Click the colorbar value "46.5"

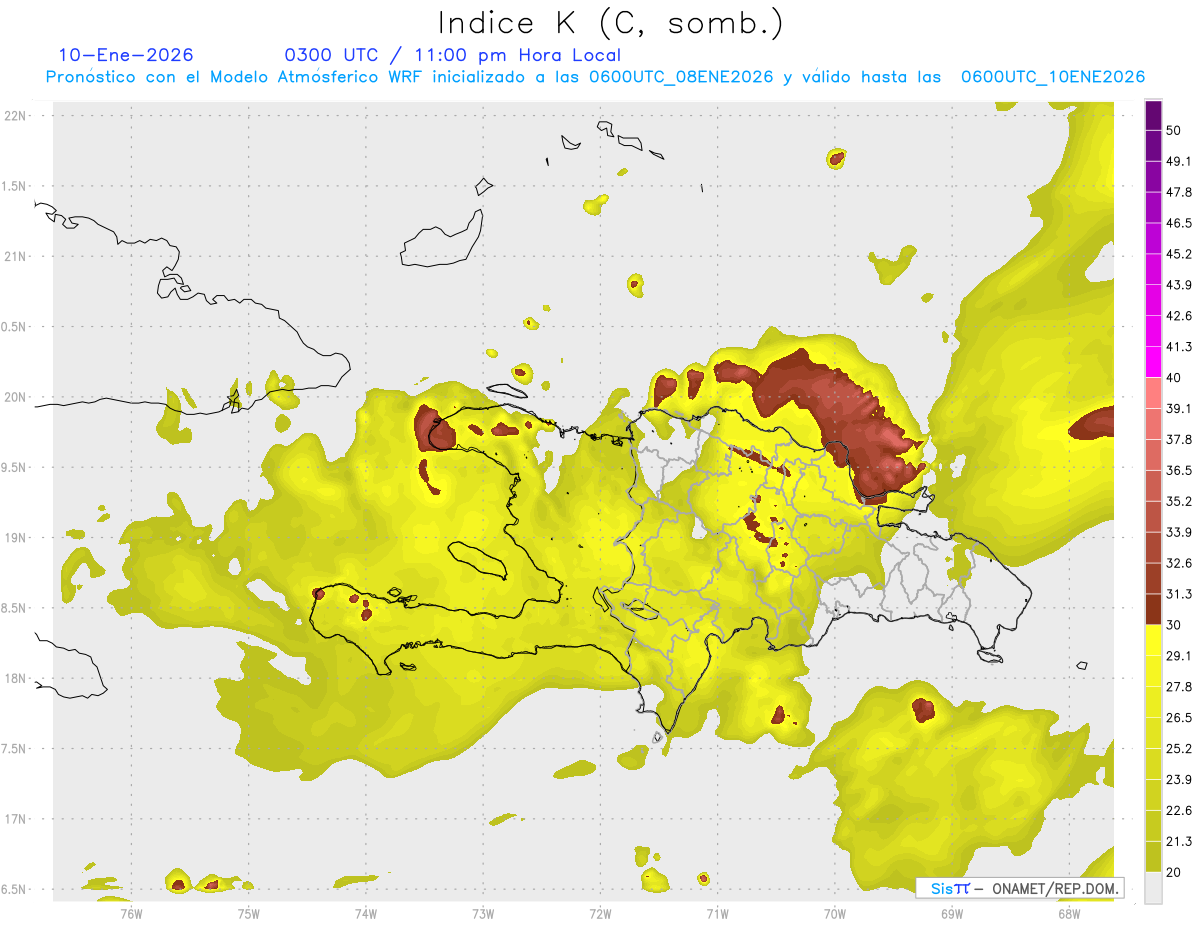coord(1179,223)
